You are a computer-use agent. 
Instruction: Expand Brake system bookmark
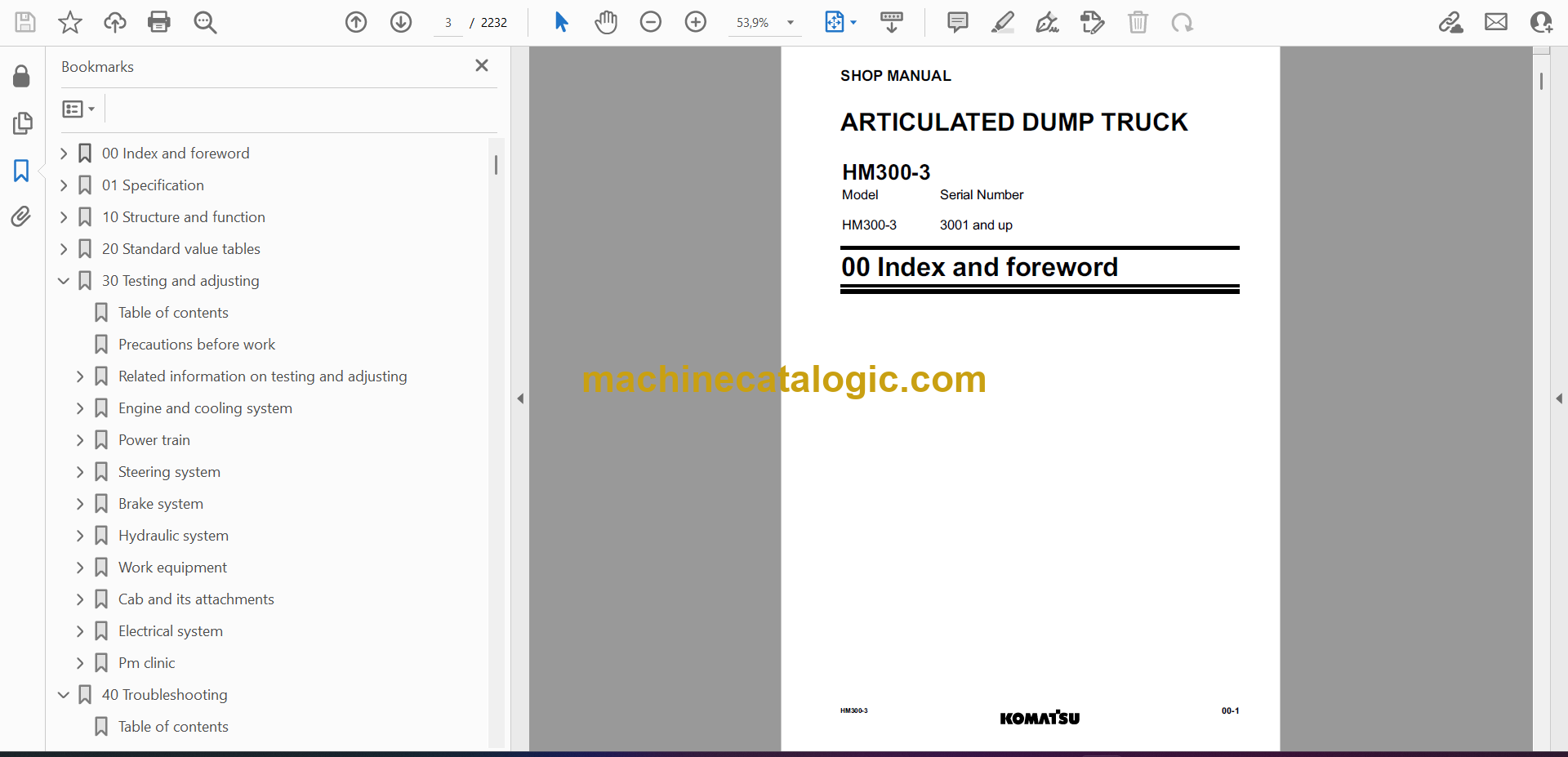[x=80, y=504]
